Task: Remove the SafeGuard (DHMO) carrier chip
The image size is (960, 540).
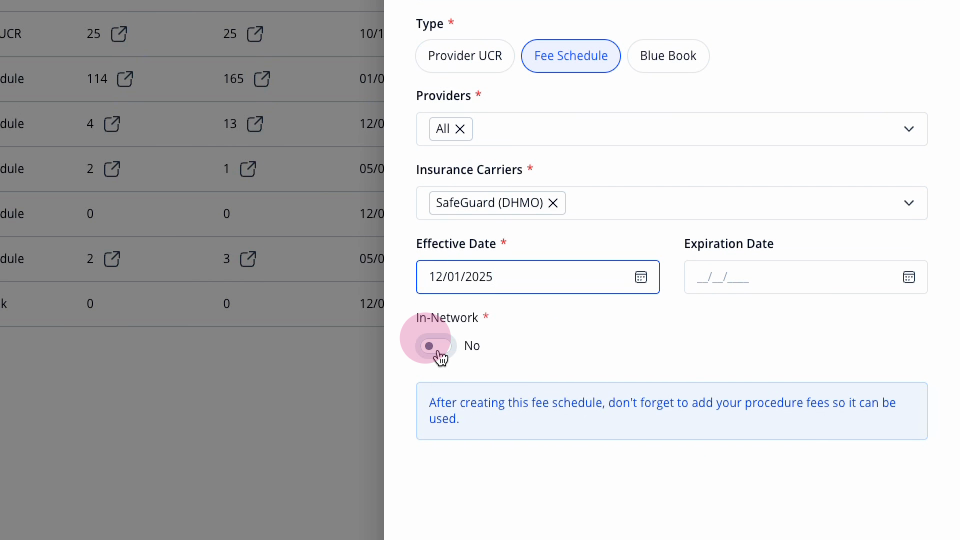Action: 553,203
